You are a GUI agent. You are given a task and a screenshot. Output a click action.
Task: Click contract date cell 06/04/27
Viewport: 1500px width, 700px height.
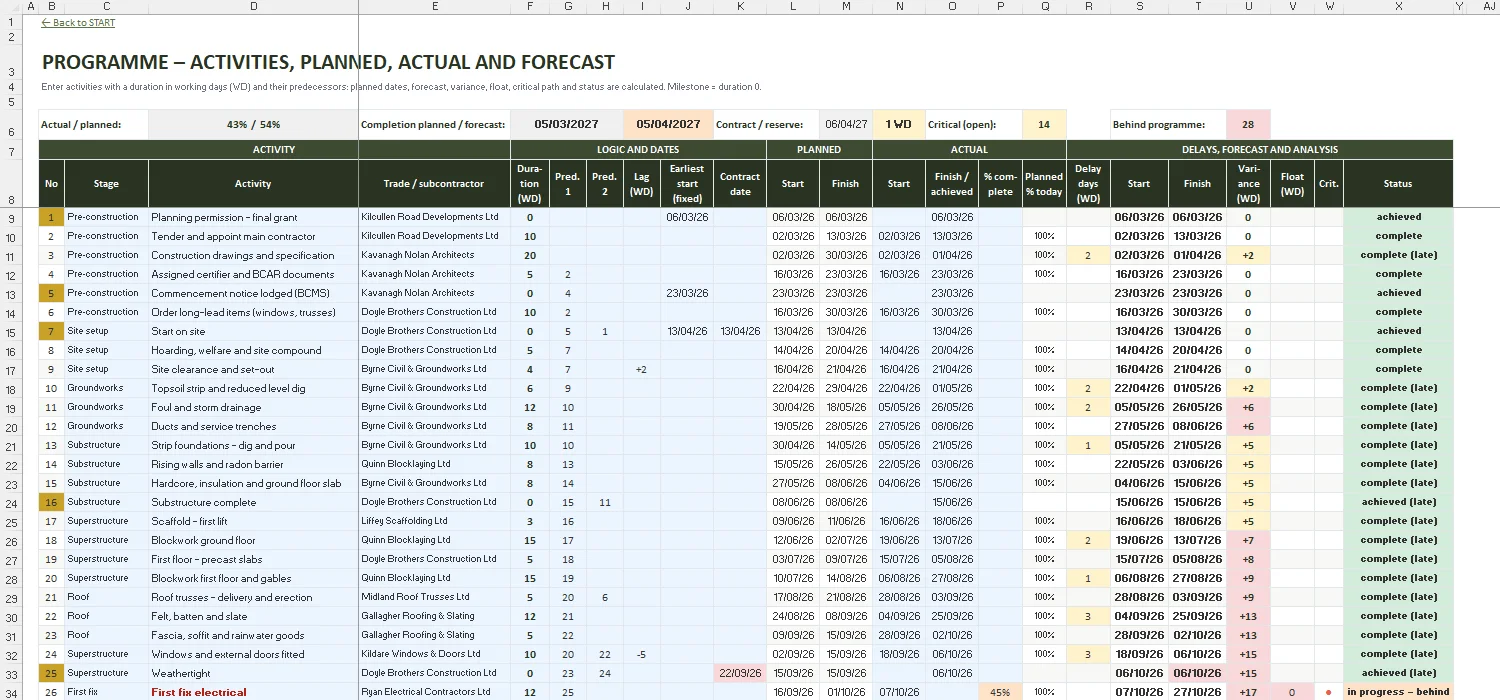coord(846,125)
